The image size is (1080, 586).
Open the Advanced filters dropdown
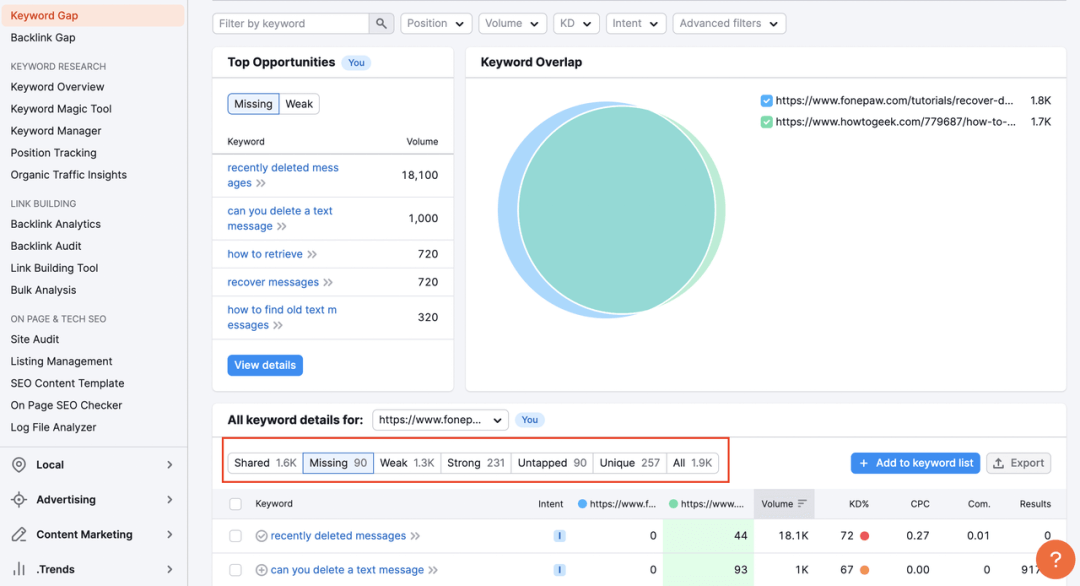(x=728, y=23)
